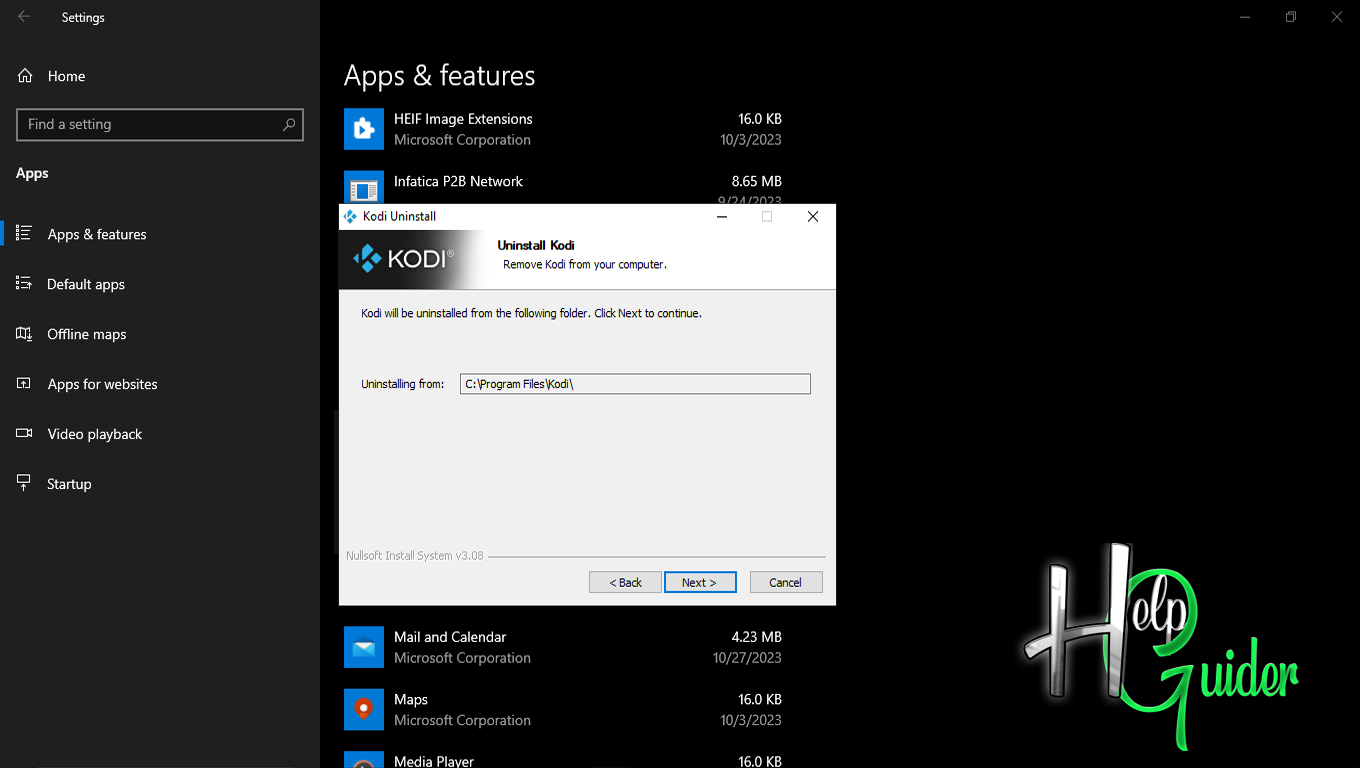The height and width of the screenshot is (768, 1360).
Task: Click the Startup sidebar icon
Action: point(24,483)
